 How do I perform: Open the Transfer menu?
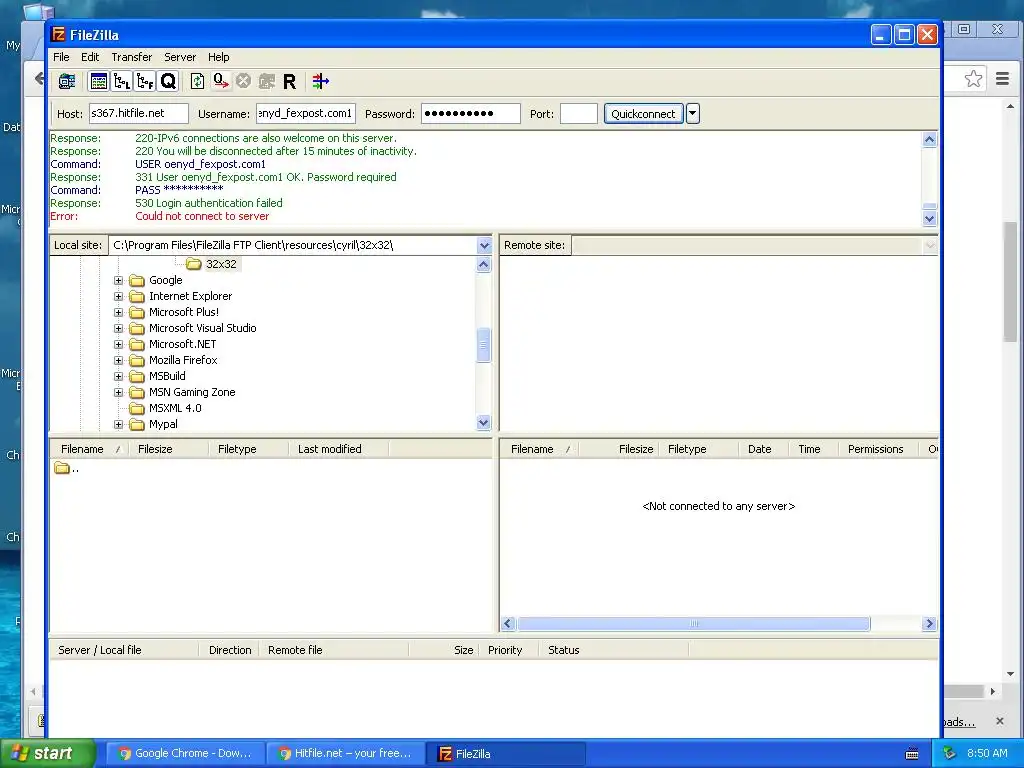click(x=131, y=57)
